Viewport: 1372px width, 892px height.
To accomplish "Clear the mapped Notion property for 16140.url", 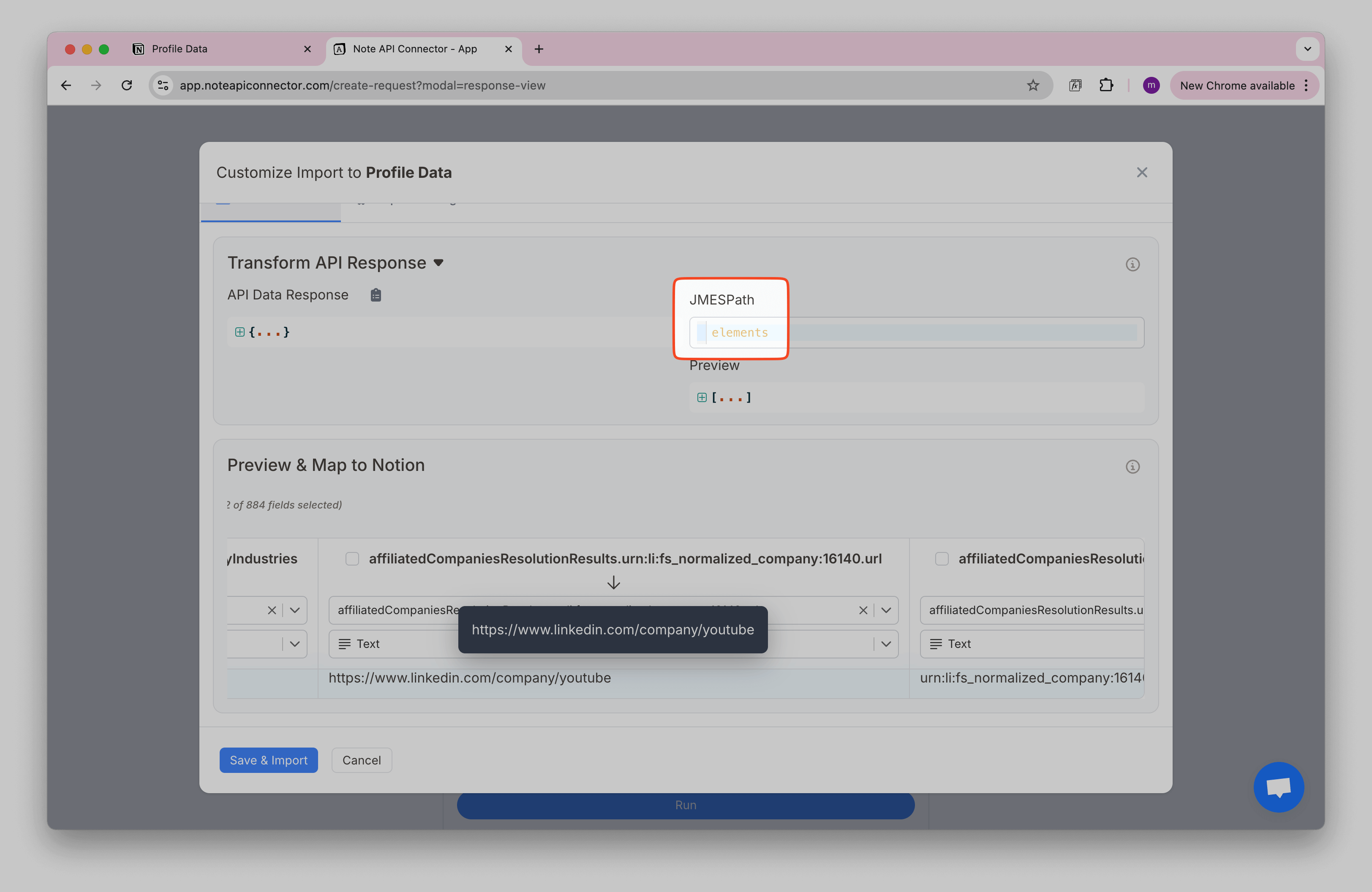I will point(863,609).
